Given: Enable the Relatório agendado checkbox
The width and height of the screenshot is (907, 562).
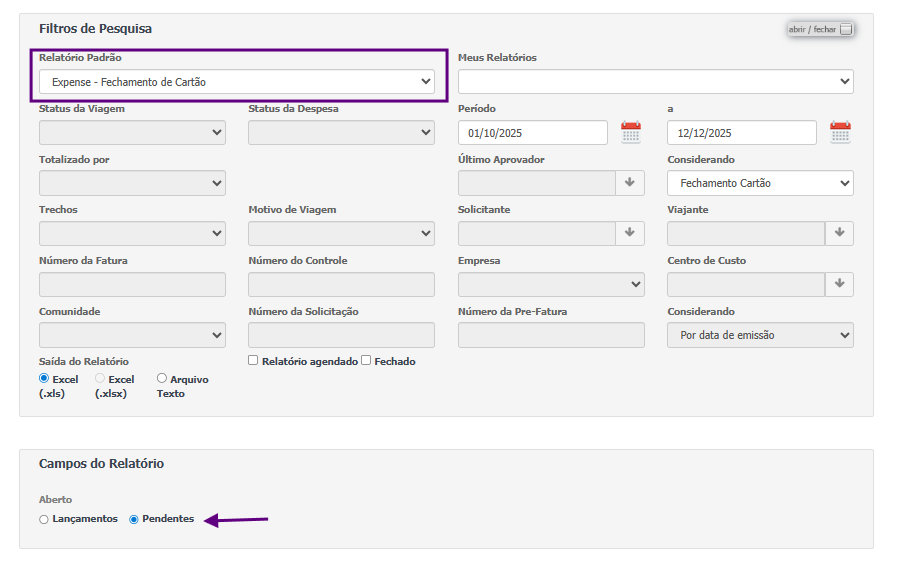Looking at the screenshot, I should click(253, 360).
